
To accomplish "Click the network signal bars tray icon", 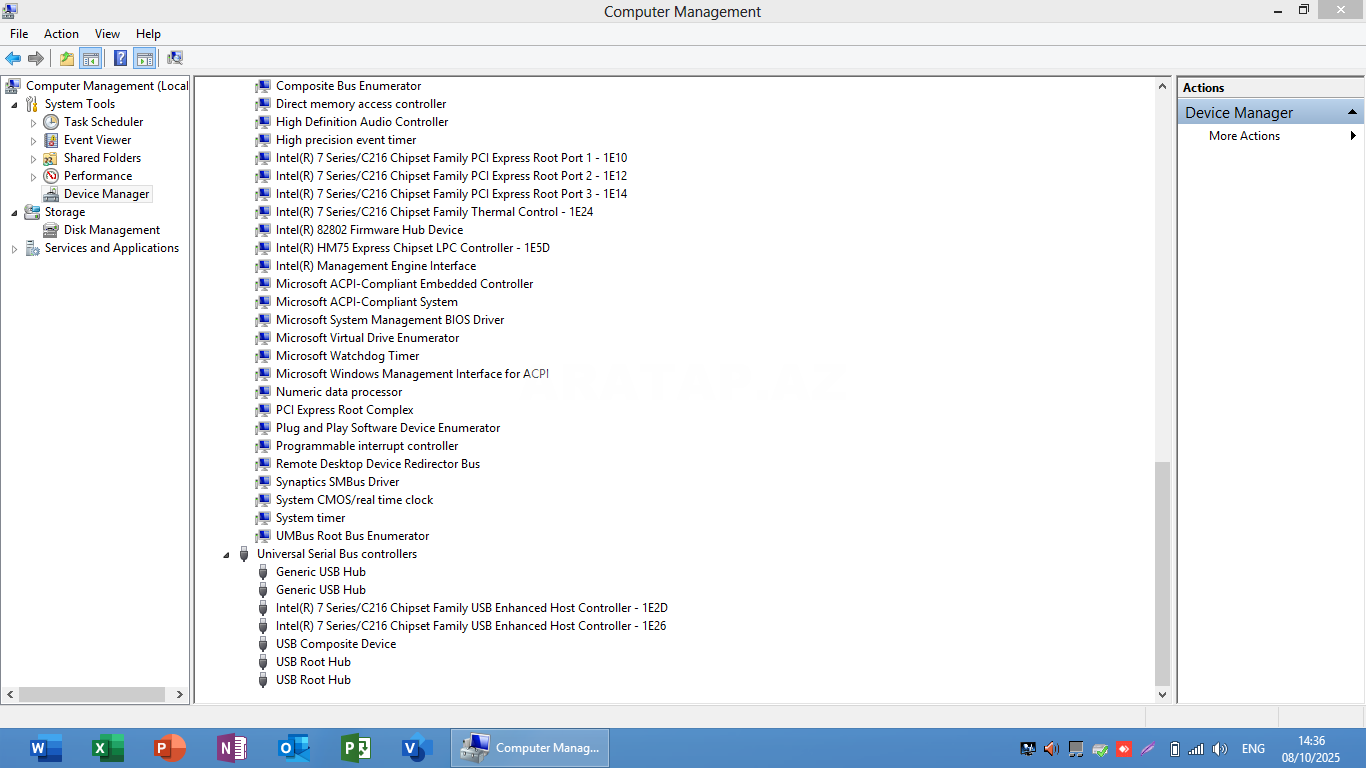I will [x=1197, y=749].
